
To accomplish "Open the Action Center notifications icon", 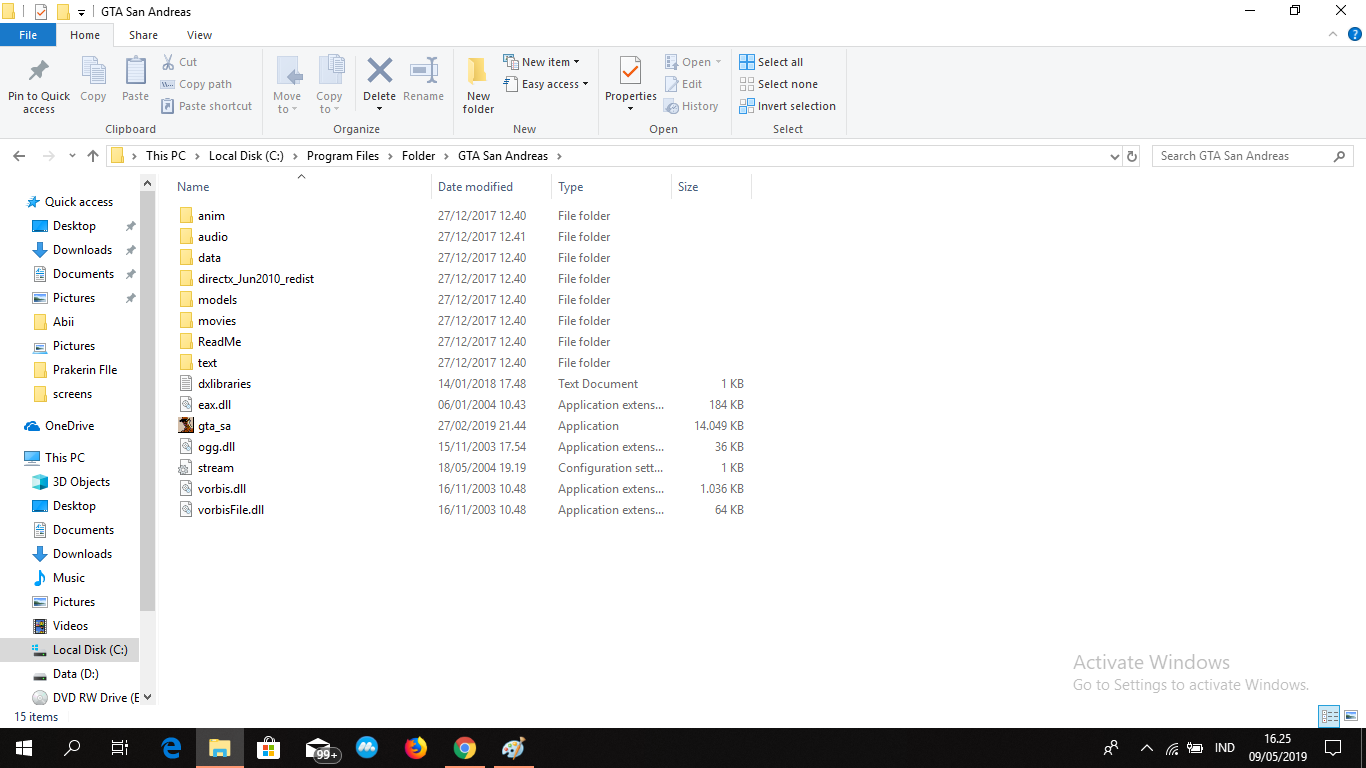I will 1332,748.
